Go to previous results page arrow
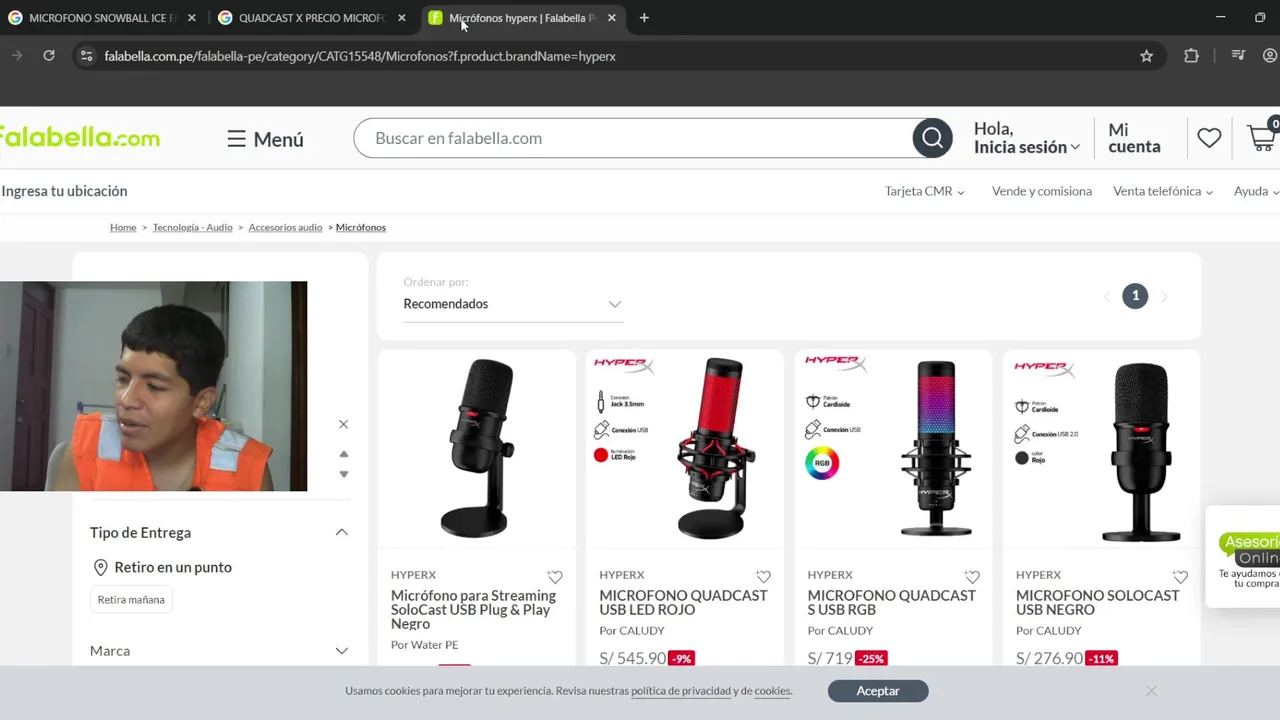 click(x=1107, y=296)
